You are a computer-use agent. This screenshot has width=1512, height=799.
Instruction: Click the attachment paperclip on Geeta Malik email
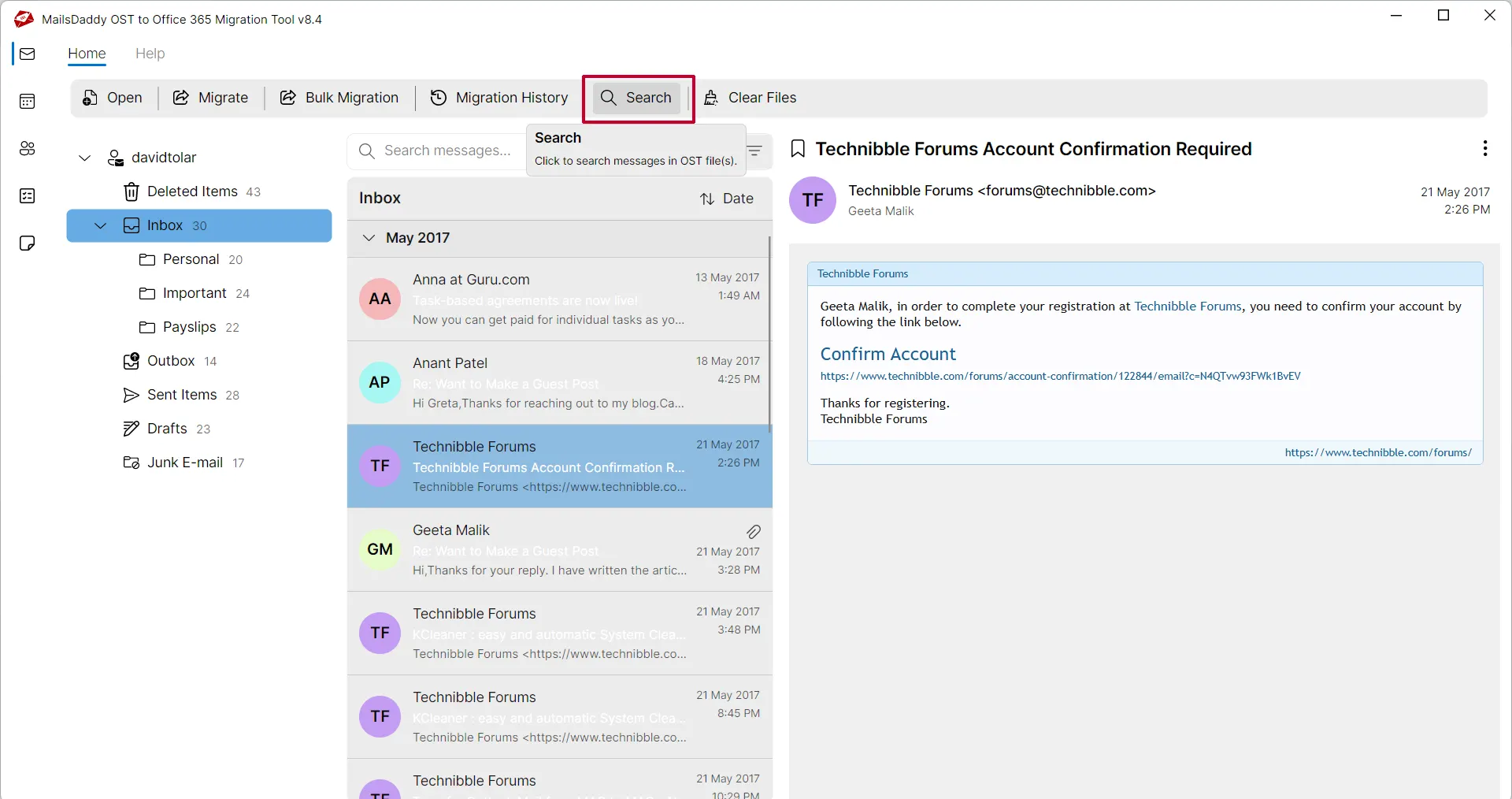753,532
